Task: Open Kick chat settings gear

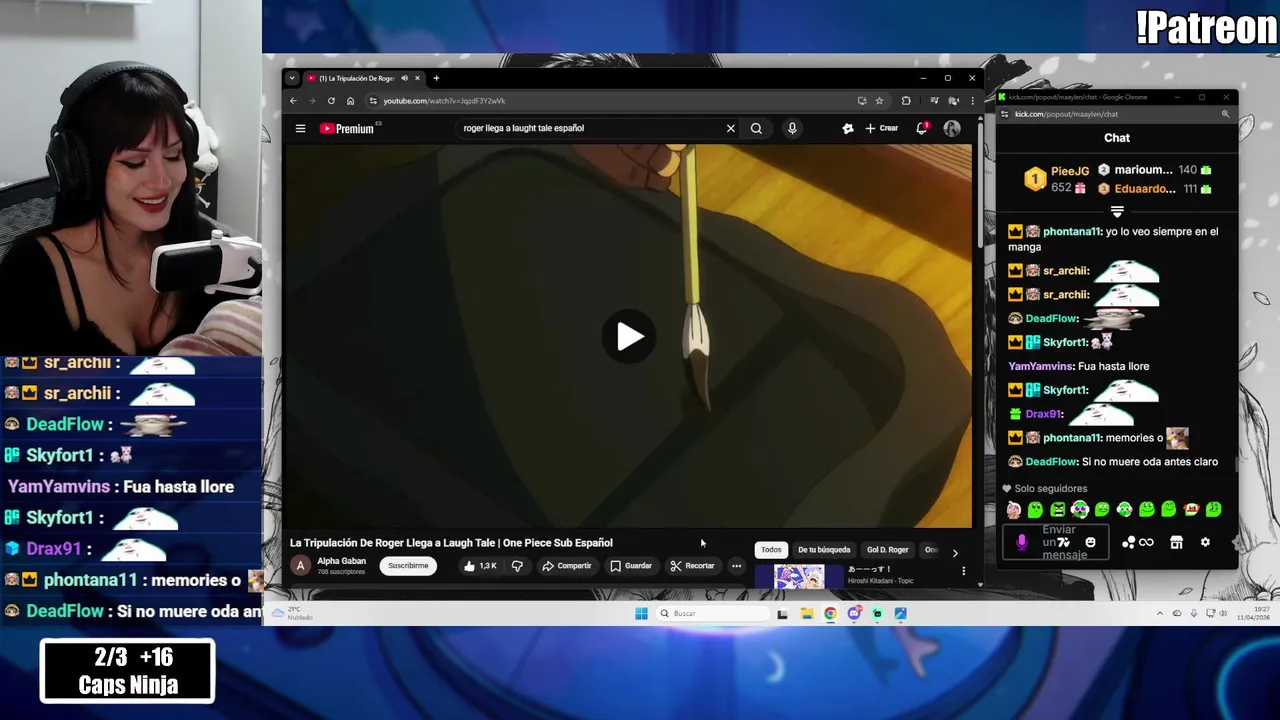Action: pos(1205,542)
